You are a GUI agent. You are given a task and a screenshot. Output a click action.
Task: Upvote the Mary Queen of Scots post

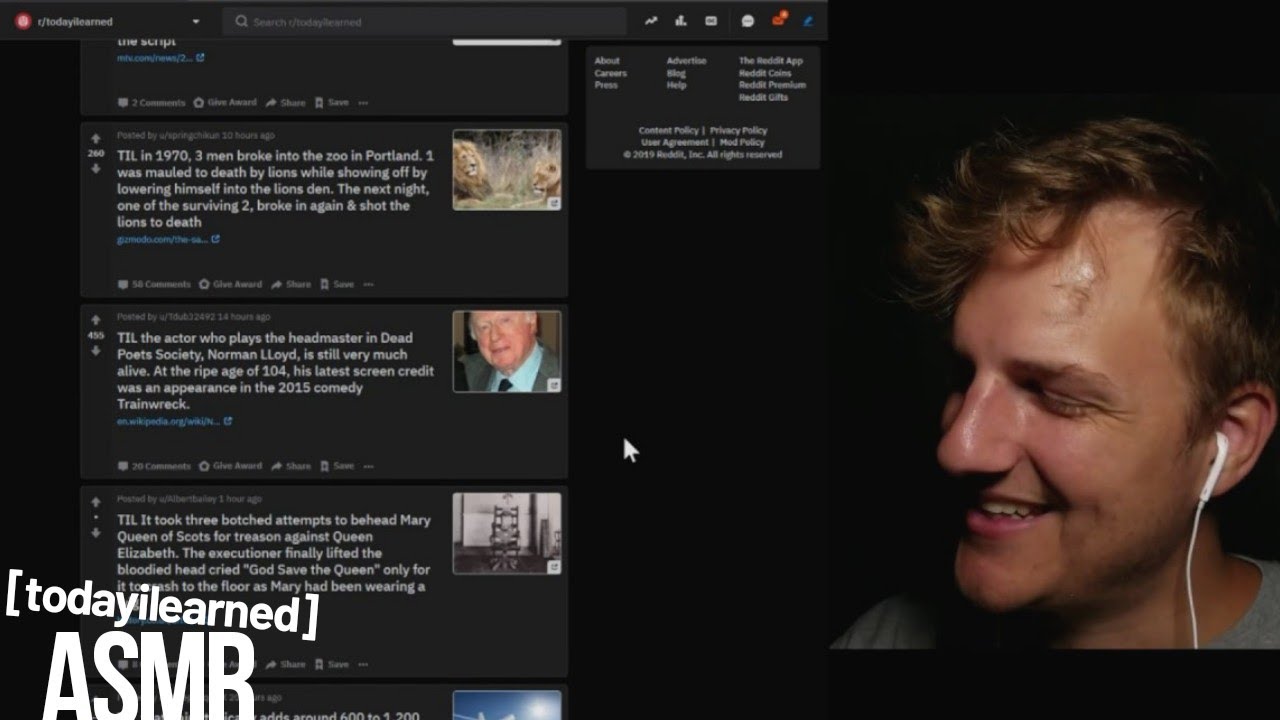[96, 503]
